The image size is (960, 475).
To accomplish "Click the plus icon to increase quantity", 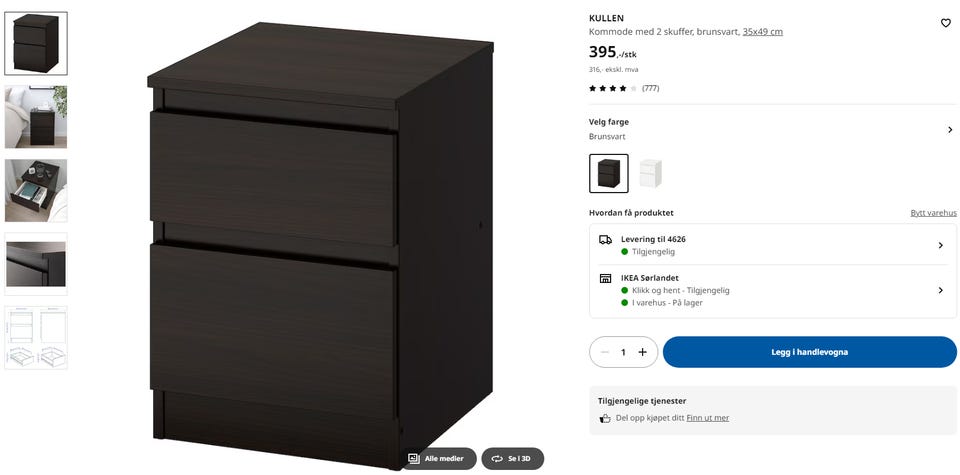I will pos(642,352).
